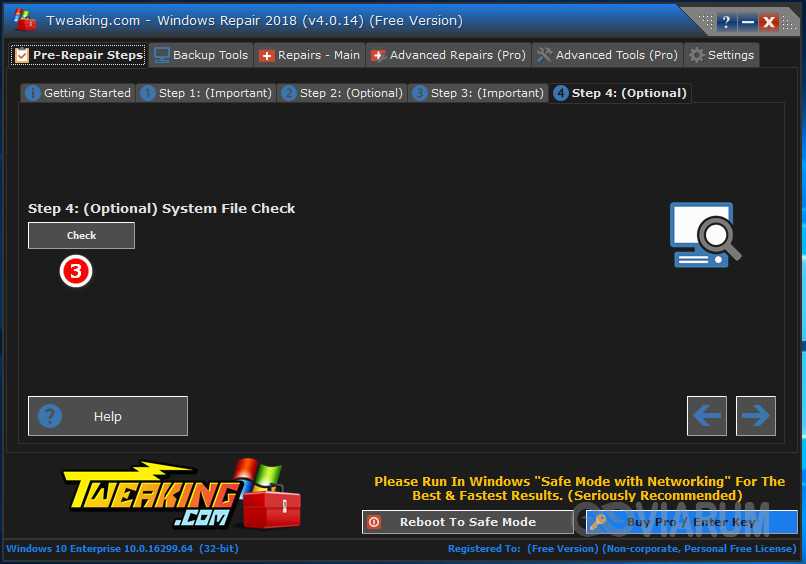Click the Backup Tools monitor icon
806x564 pixels.
point(162,55)
